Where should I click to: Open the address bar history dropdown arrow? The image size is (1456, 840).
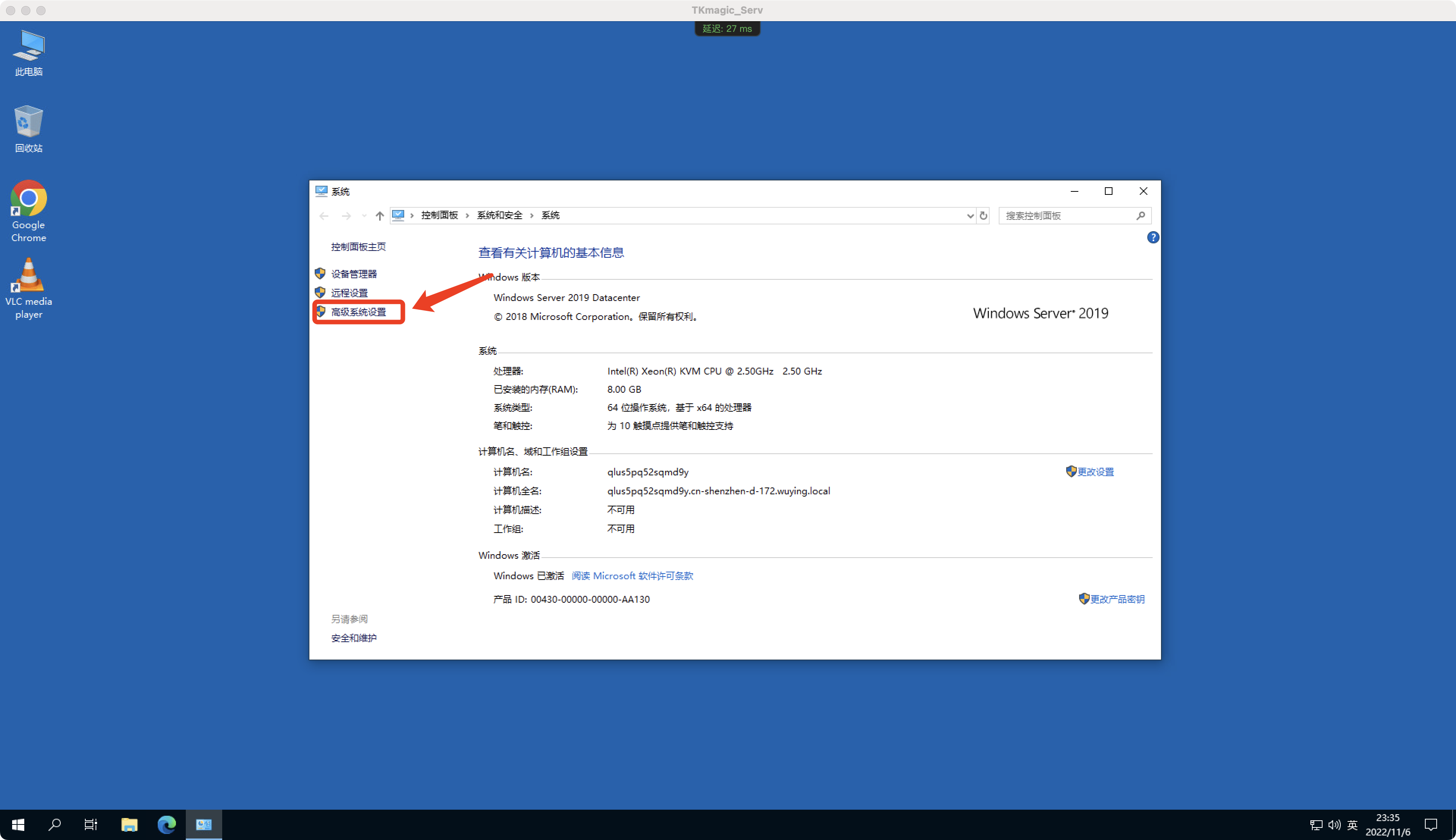click(x=970, y=215)
